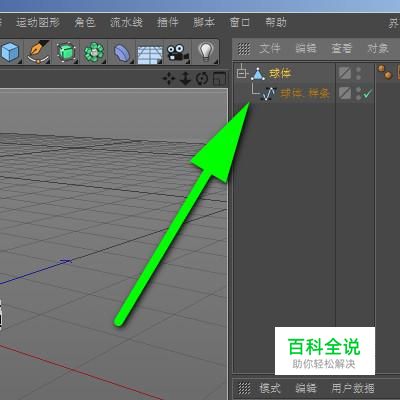Open the 运动图形 menu
Viewport: 400px width, 400px height.
38,23
